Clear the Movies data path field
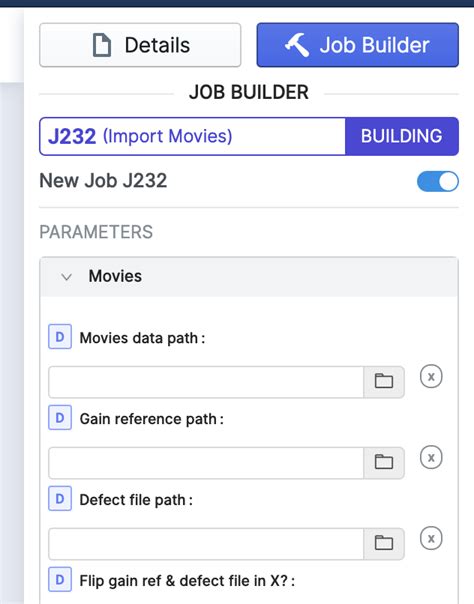This screenshot has width=474, height=604. [x=431, y=376]
